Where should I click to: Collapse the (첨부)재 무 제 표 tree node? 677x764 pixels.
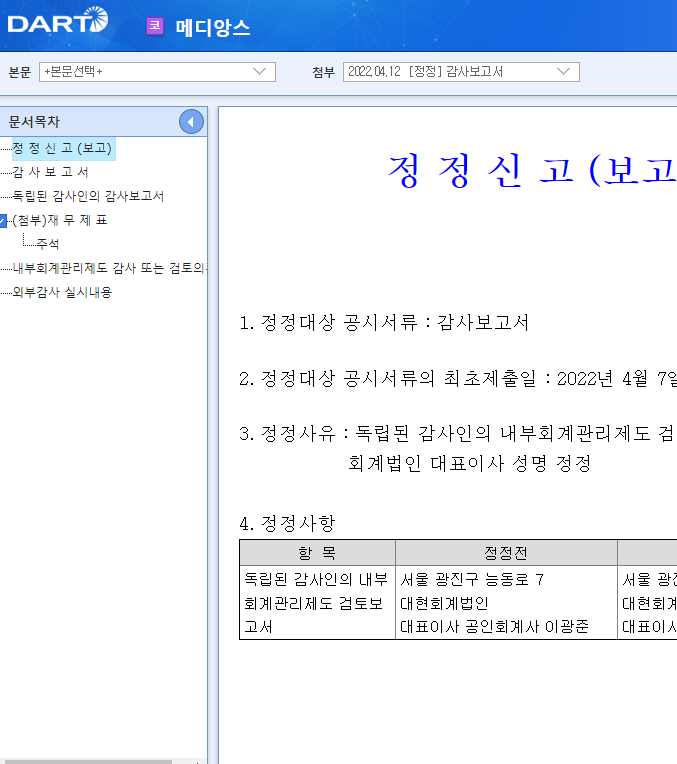3,221
